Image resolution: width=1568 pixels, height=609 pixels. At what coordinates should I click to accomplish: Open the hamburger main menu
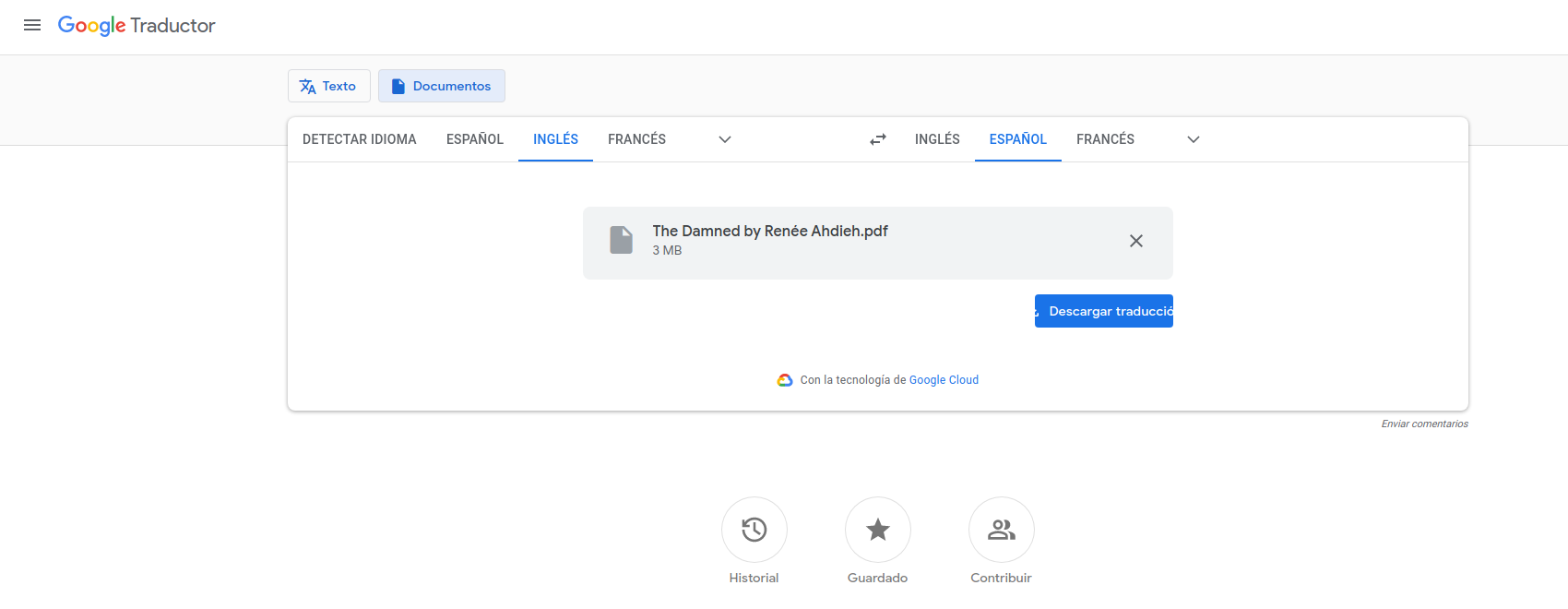[x=32, y=25]
